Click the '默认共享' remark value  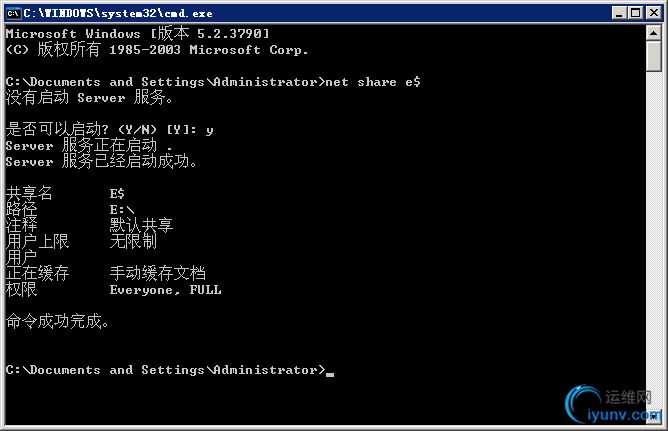[x=141, y=225]
